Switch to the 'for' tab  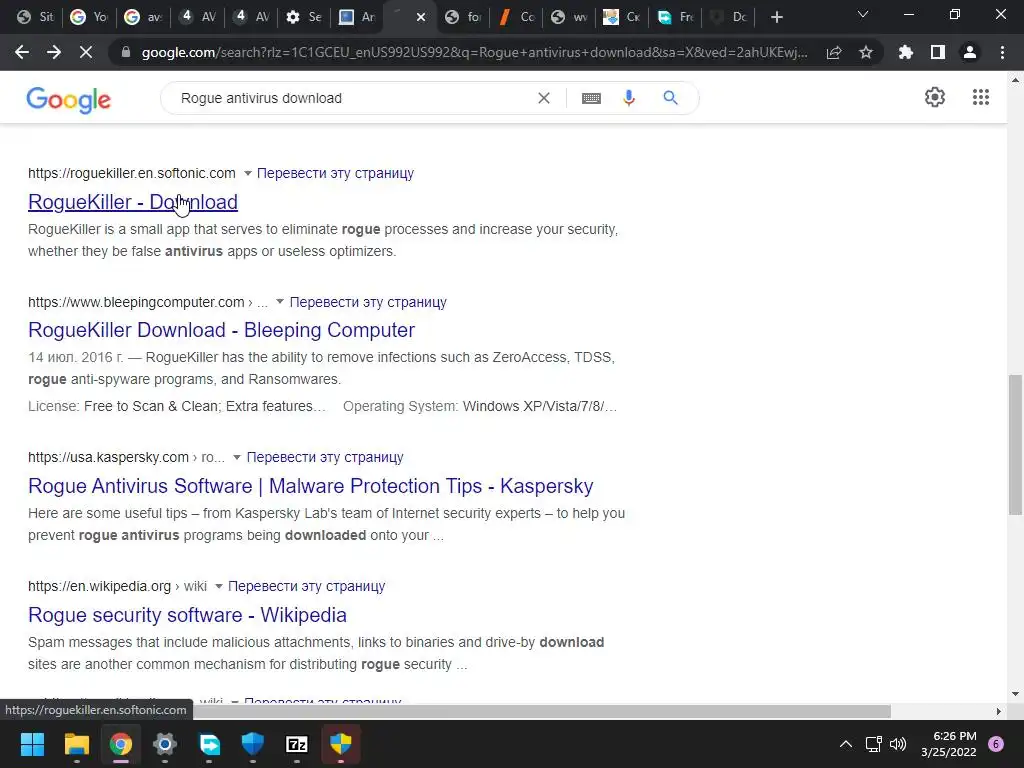coord(463,17)
